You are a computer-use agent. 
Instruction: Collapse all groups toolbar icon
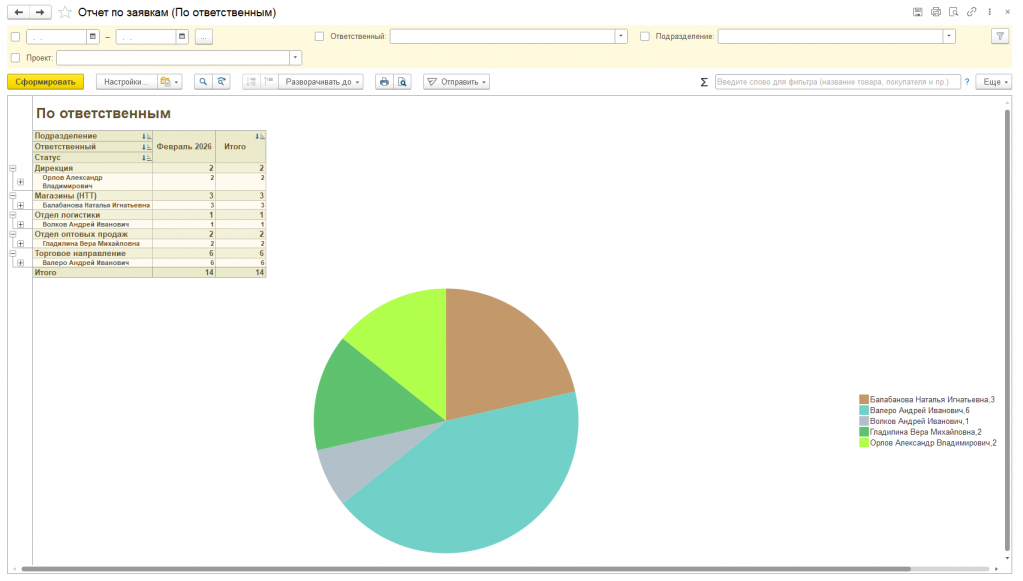click(251, 82)
